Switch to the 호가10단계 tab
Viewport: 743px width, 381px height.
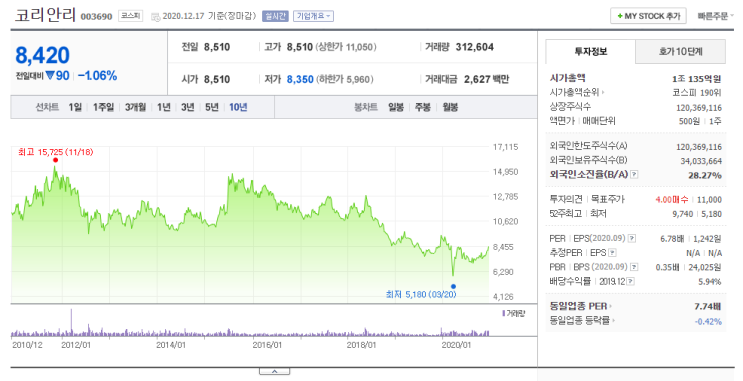(680, 52)
